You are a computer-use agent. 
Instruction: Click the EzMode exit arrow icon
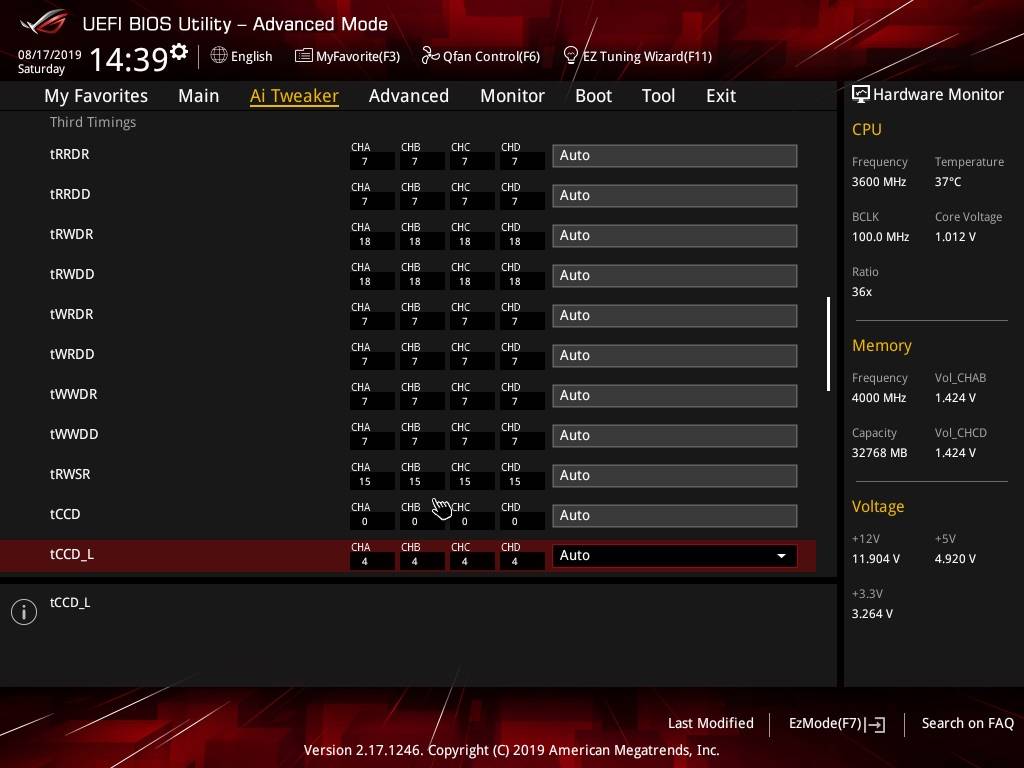point(876,724)
